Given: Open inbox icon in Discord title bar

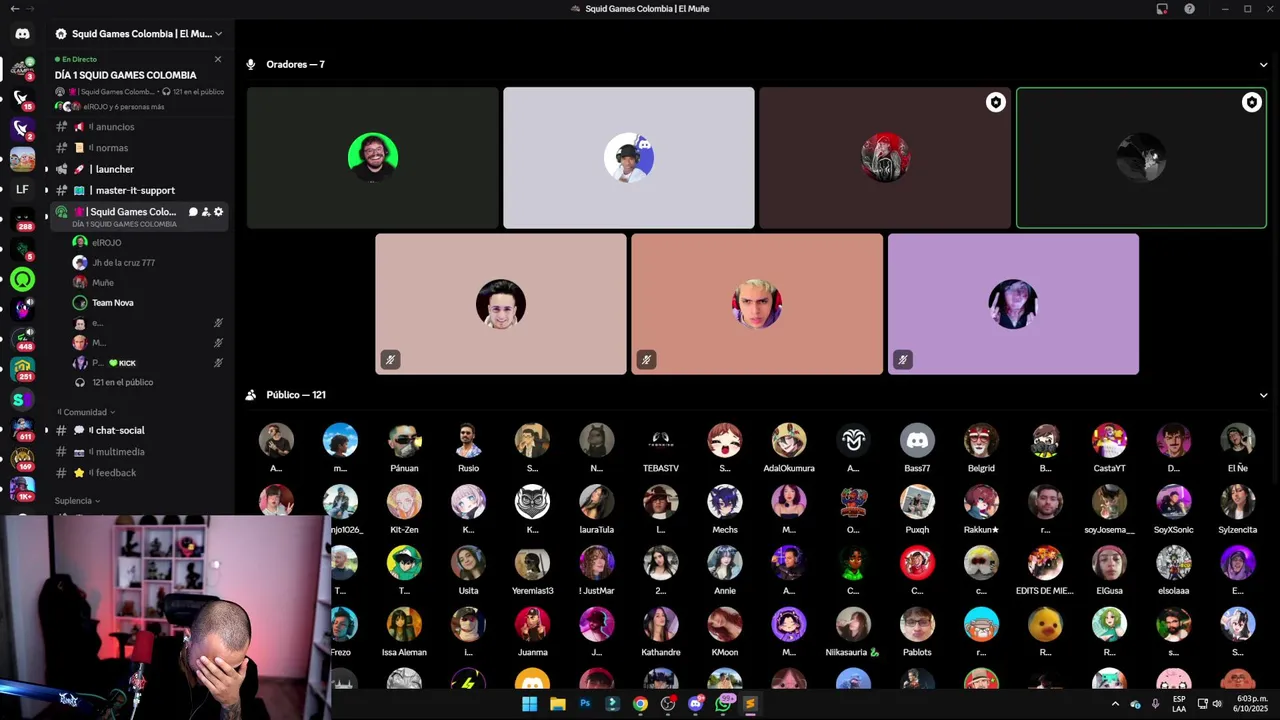Looking at the screenshot, I should click(x=1162, y=9).
